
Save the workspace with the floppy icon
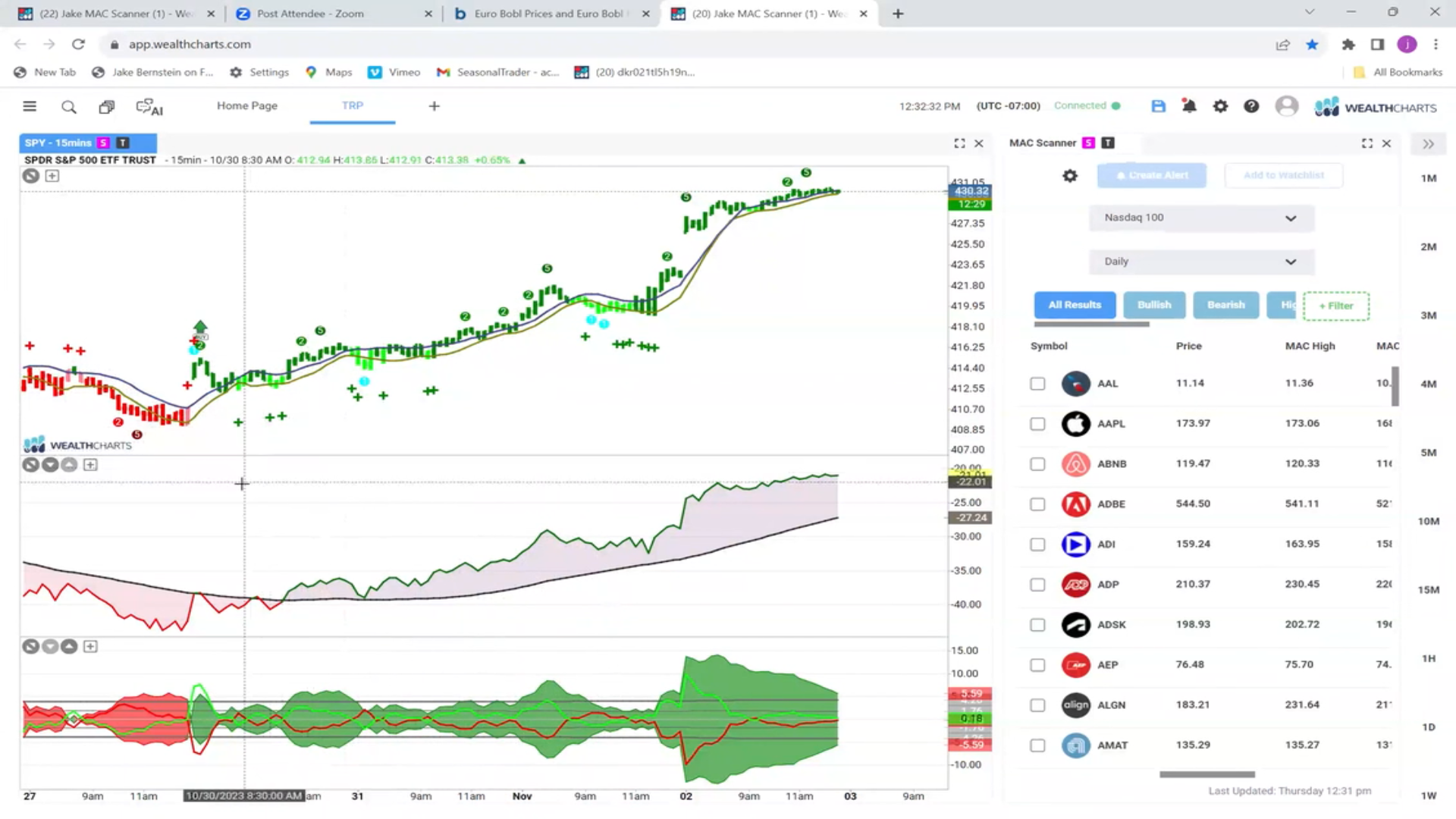click(x=1158, y=106)
